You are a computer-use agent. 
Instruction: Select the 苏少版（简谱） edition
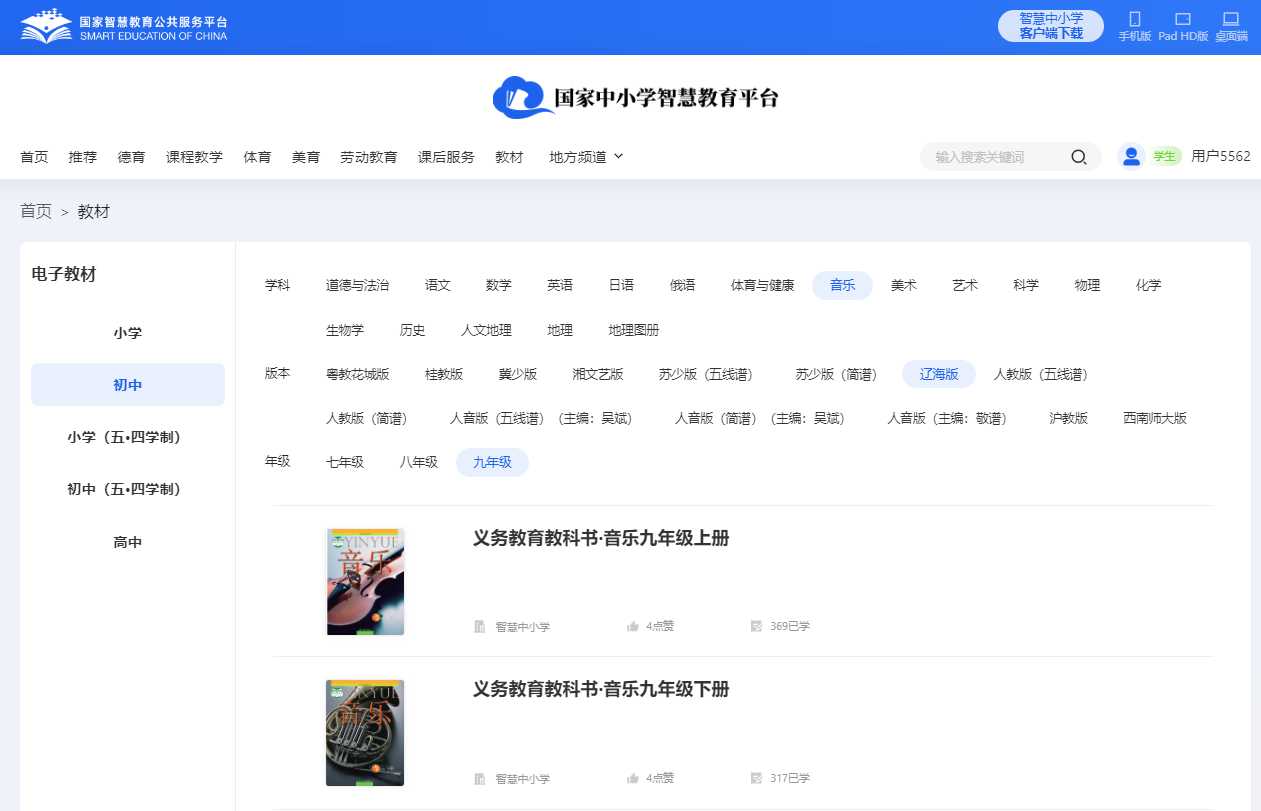click(836, 374)
